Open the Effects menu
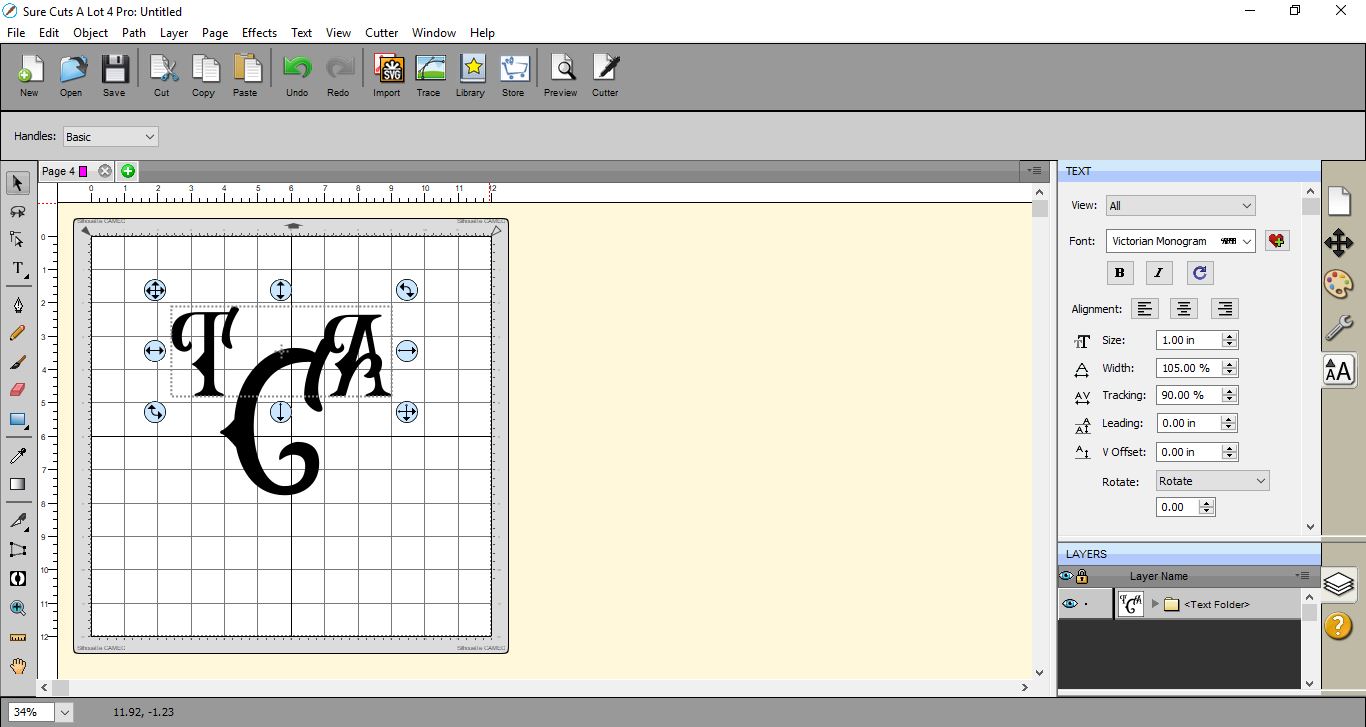The width and height of the screenshot is (1366, 727). point(259,32)
